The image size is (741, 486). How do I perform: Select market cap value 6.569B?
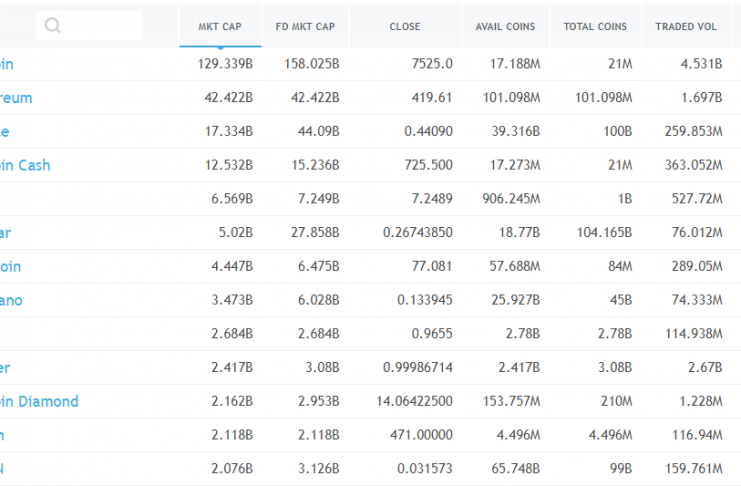point(232,199)
